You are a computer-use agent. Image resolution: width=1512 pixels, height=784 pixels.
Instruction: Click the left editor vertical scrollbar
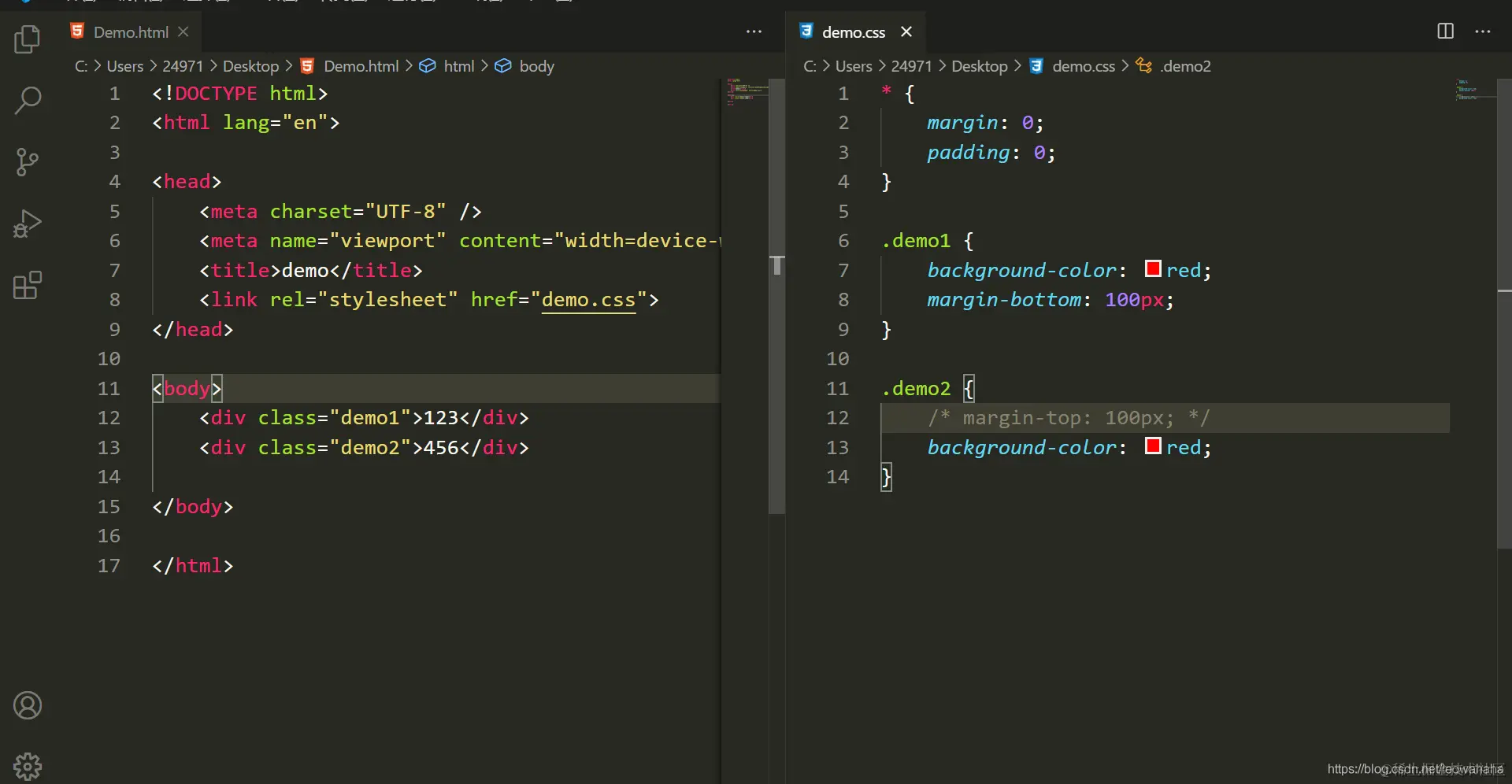pos(777,297)
